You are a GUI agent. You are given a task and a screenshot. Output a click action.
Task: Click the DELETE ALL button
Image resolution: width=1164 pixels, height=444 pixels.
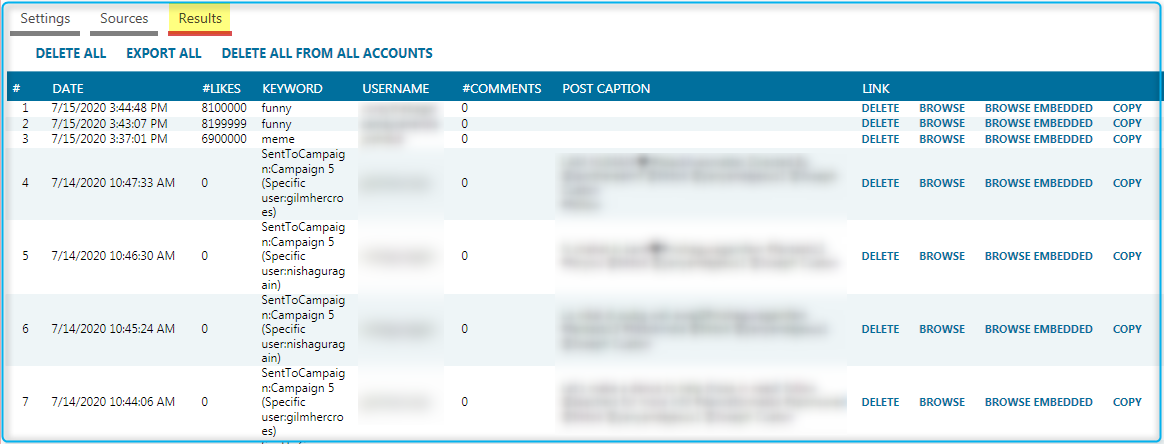tap(71, 53)
